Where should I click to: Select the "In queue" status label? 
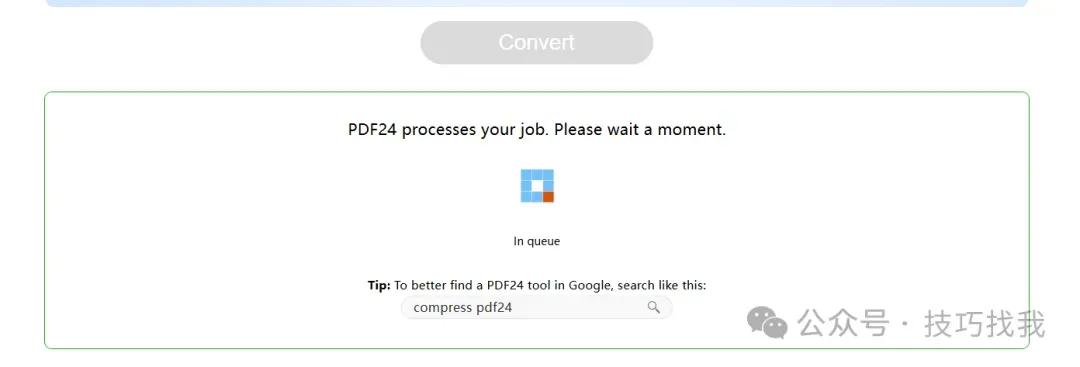click(x=537, y=242)
